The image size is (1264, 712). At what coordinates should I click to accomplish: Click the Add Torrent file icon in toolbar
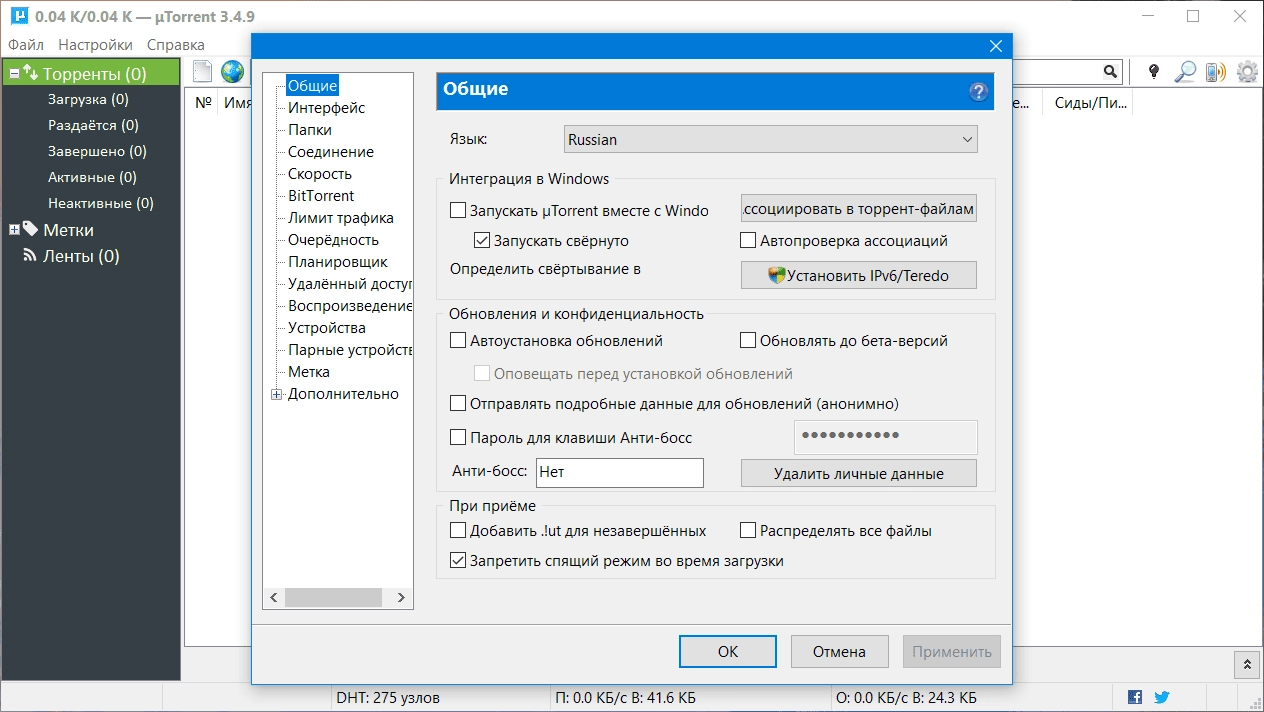203,72
